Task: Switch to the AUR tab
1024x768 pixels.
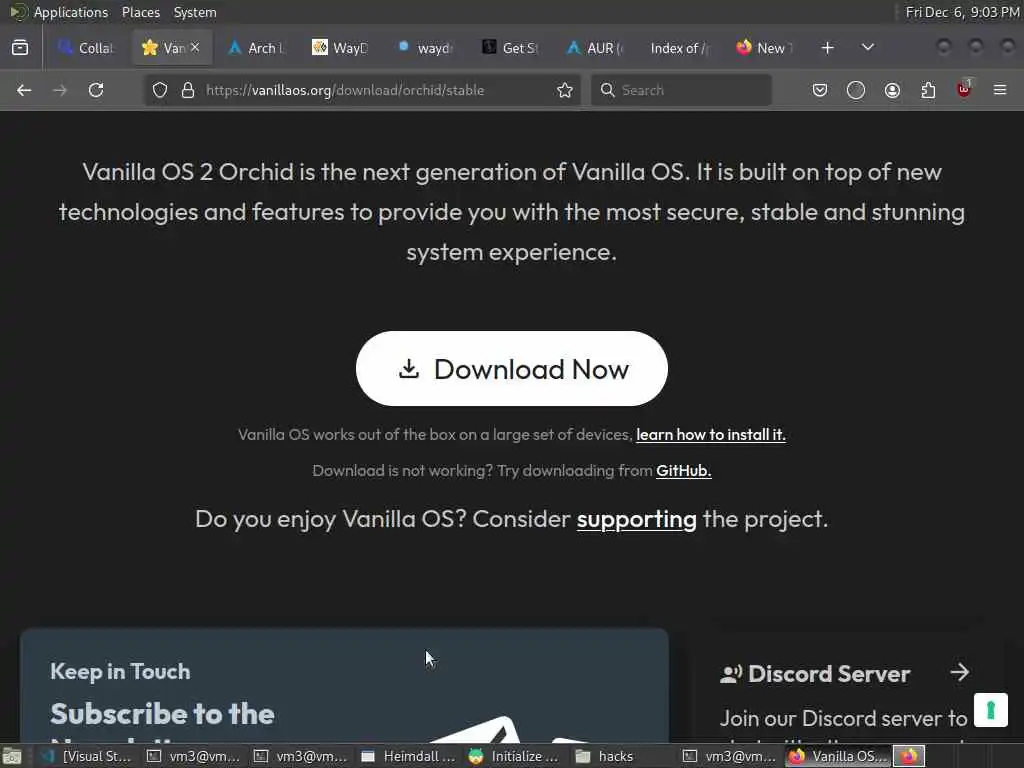Action: (595, 48)
